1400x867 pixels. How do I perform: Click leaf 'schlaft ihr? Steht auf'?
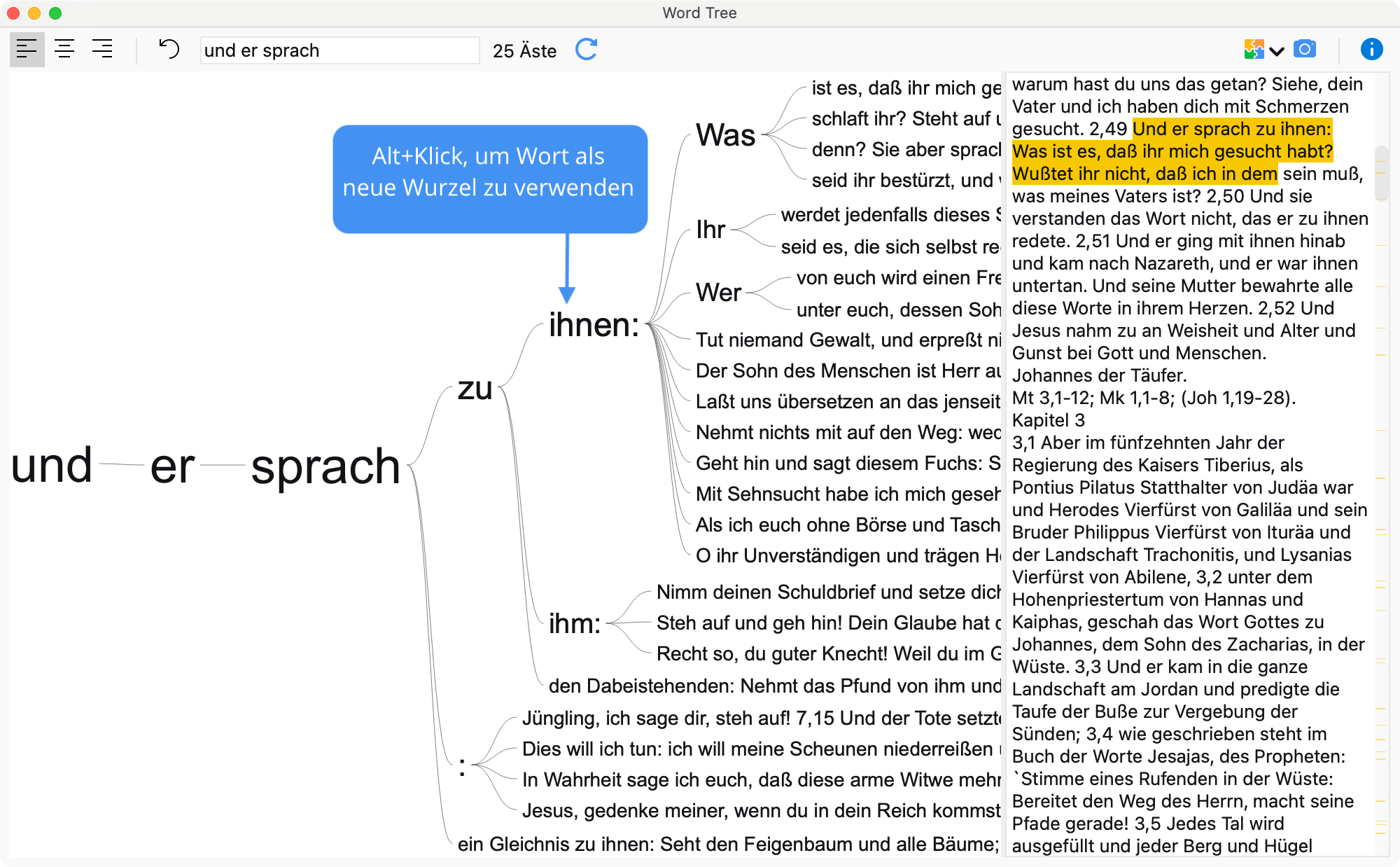pyautogui.click(x=906, y=119)
